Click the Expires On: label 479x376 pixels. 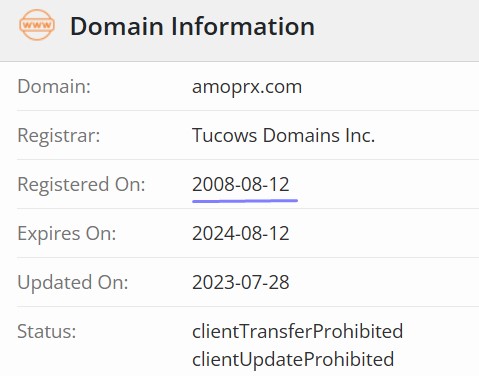67,233
